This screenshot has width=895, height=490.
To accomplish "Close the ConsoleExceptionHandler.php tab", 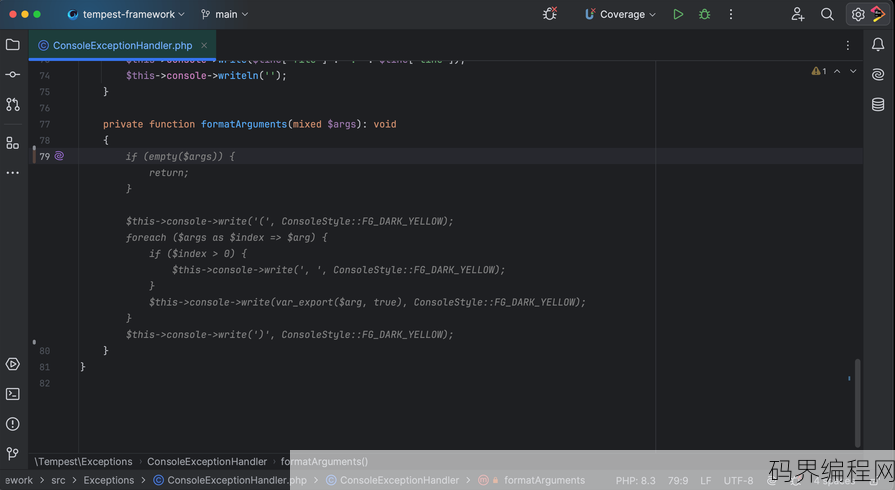I will 204,45.
